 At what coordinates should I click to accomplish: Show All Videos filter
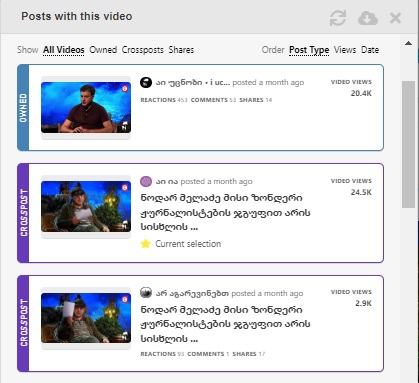click(x=64, y=50)
